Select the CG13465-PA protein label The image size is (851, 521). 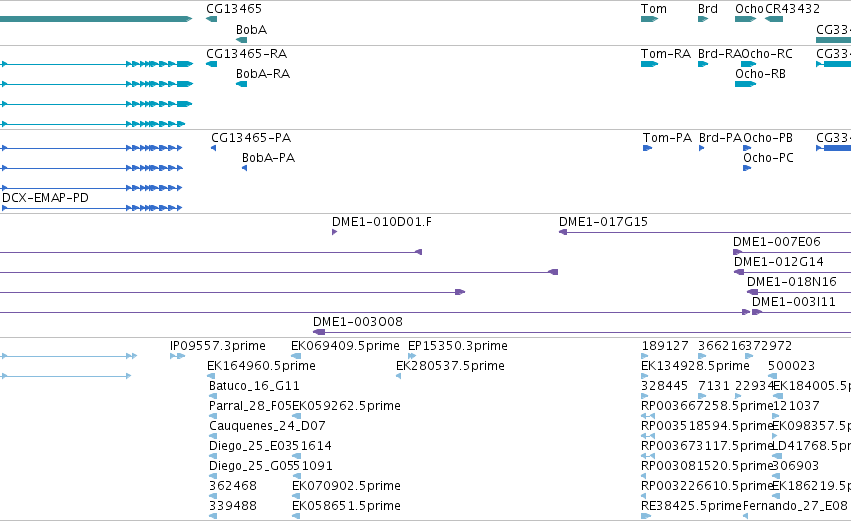(x=251, y=138)
